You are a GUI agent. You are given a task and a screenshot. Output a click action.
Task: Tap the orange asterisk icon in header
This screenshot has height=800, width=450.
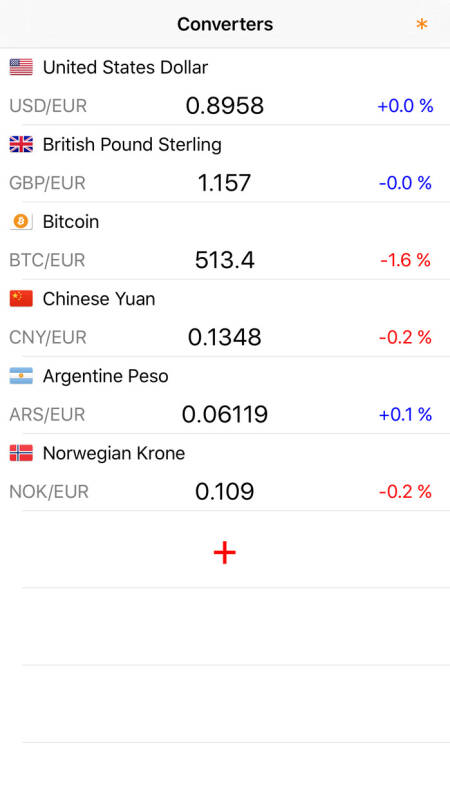pyautogui.click(x=421, y=24)
